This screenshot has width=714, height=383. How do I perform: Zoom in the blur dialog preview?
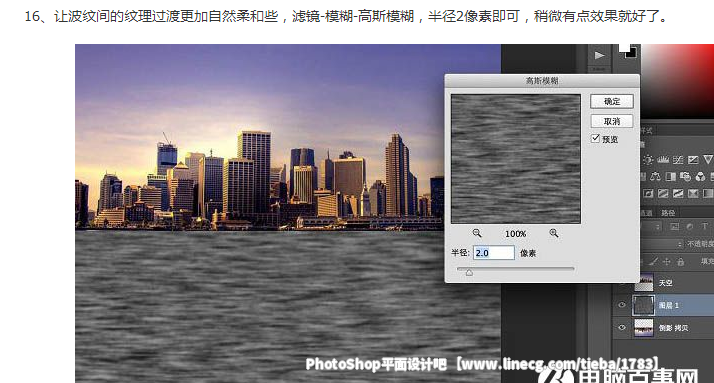click(x=554, y=233)
